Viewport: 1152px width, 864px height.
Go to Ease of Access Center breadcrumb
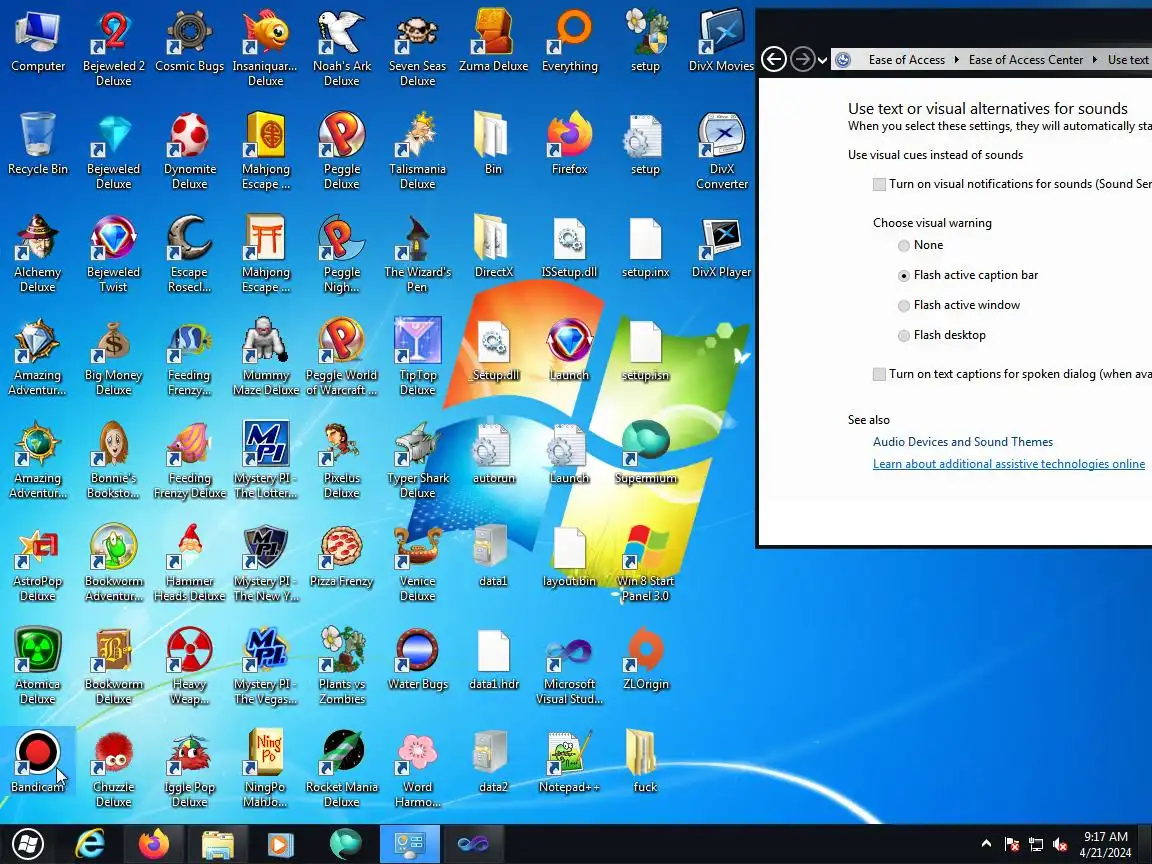point(1026,60)
